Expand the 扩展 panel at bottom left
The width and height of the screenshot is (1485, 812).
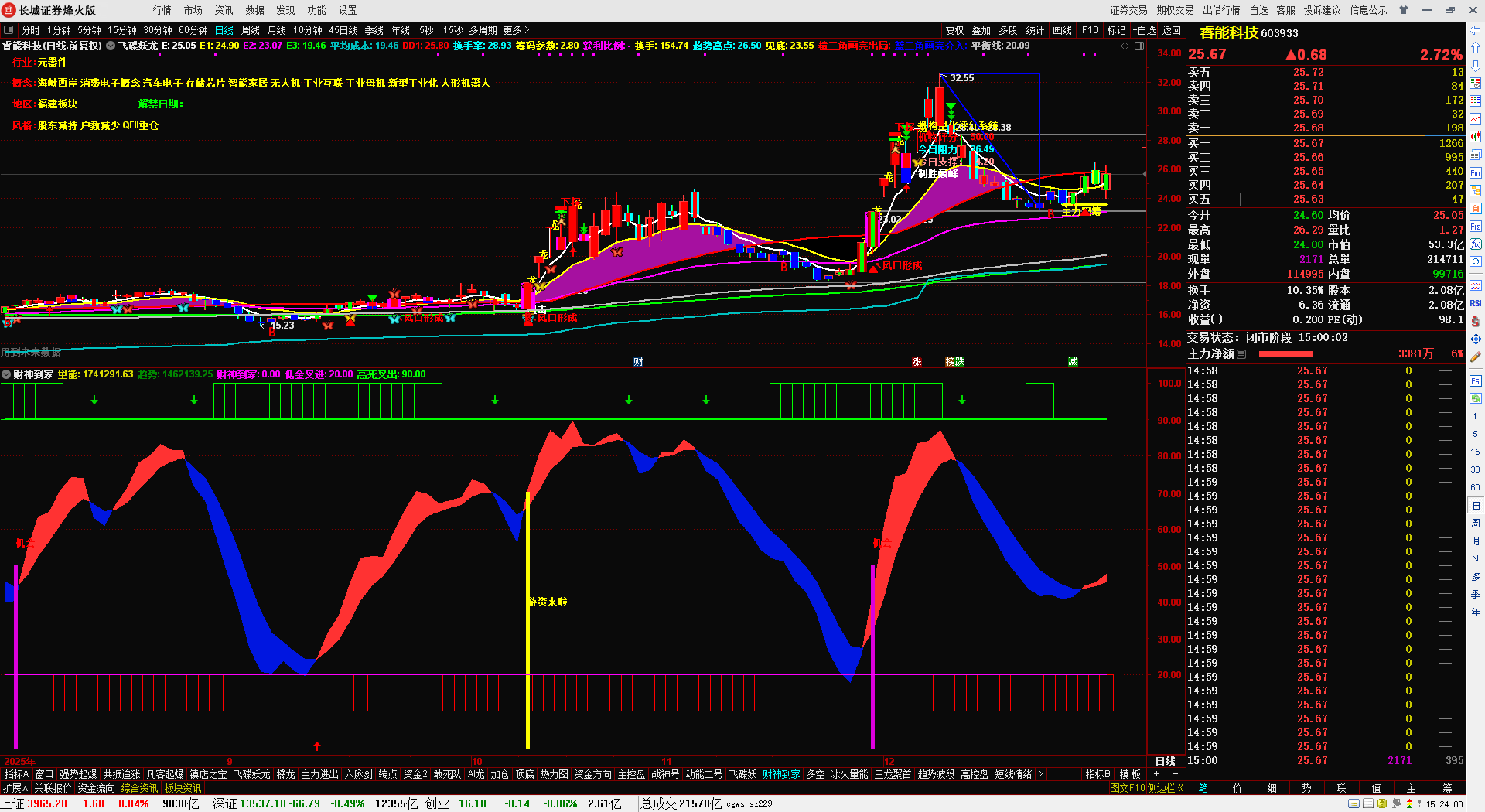[15, 788]
